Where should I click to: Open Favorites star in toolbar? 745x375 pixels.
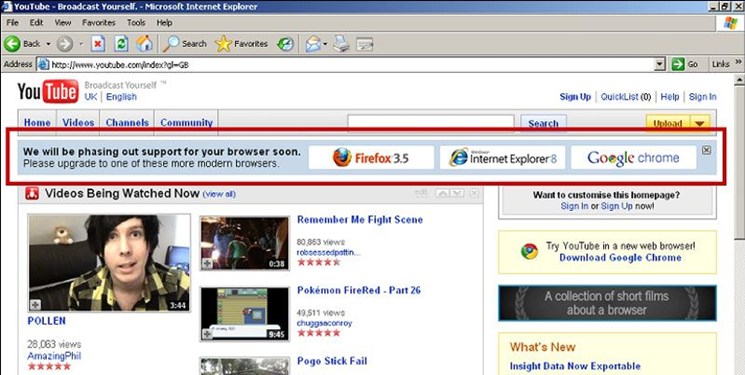coord(241,44)
